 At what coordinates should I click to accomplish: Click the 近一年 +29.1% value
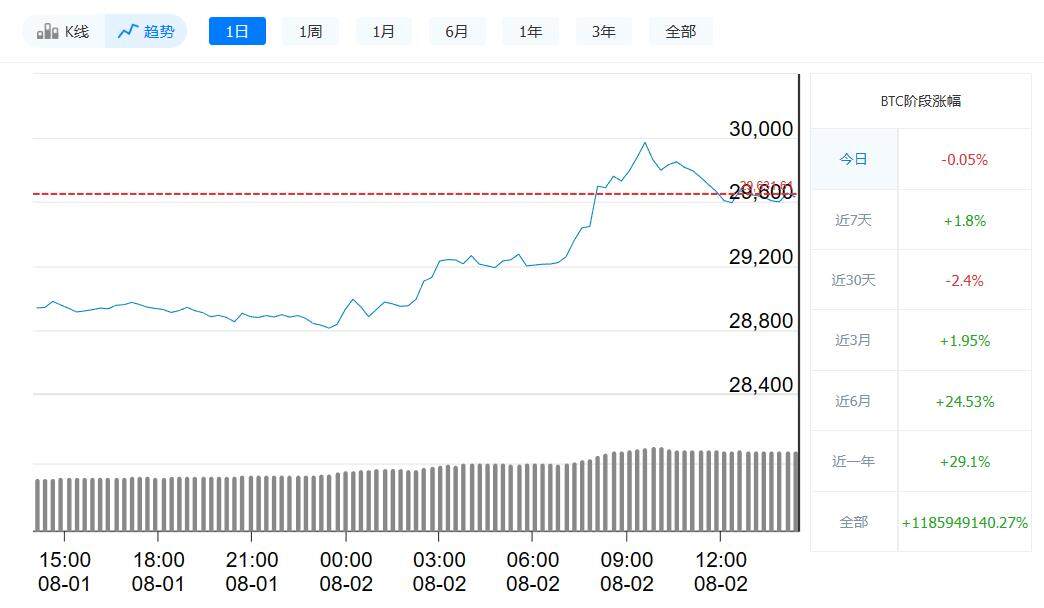coord(964,461)
